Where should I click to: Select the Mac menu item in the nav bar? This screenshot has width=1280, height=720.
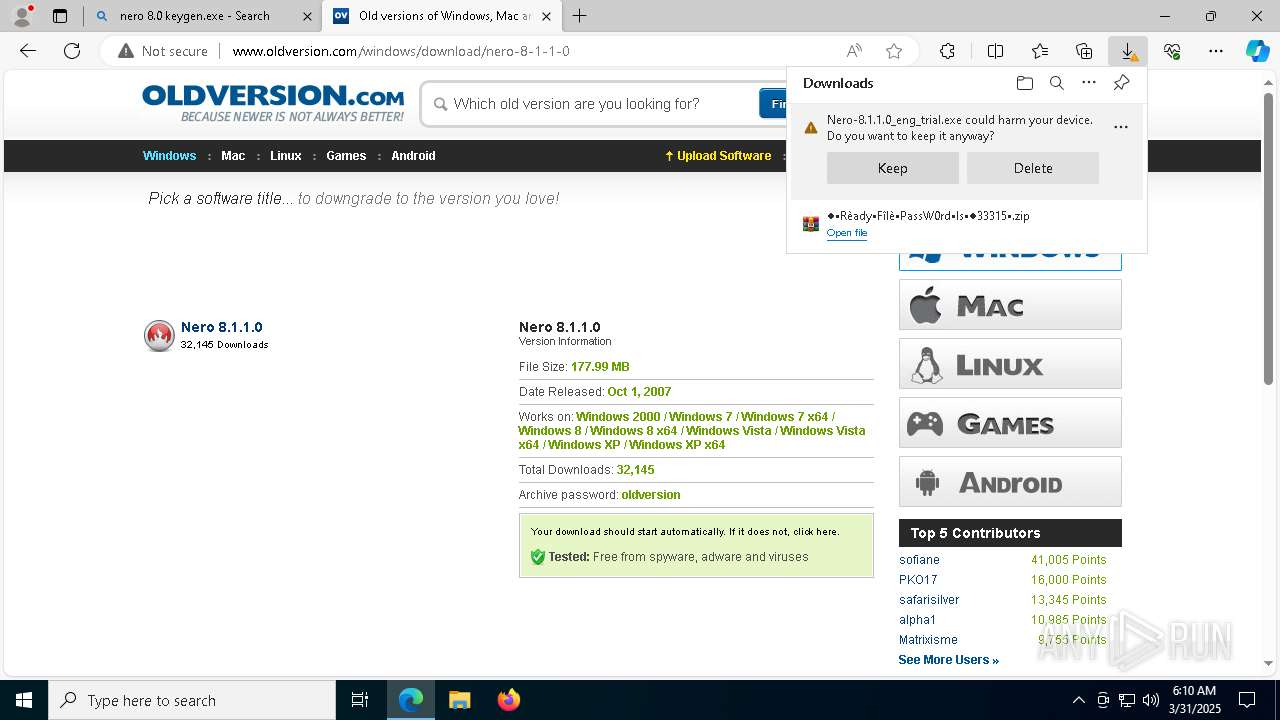[233, 156]
